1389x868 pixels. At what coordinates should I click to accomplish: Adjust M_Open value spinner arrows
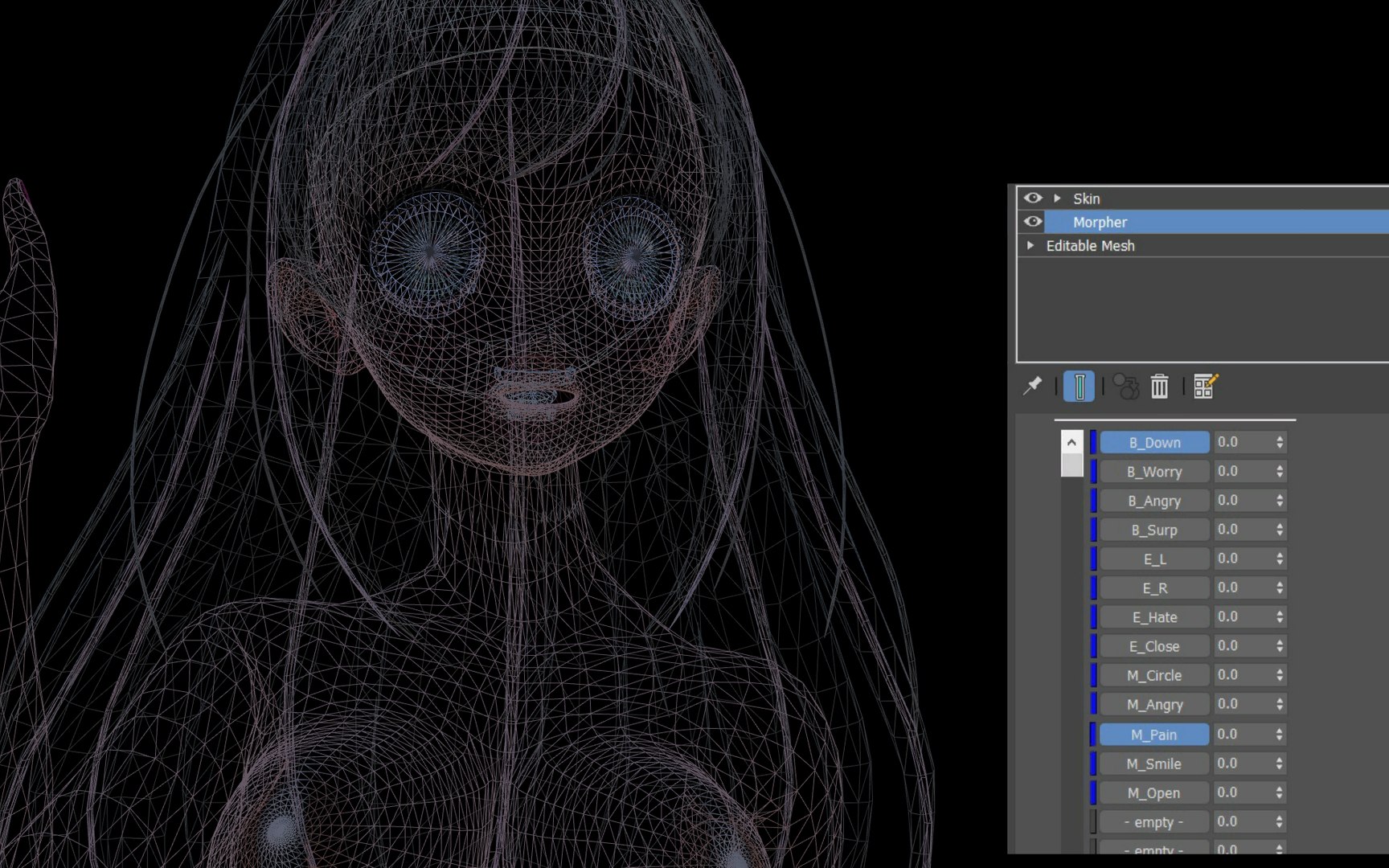(1280, 792)
